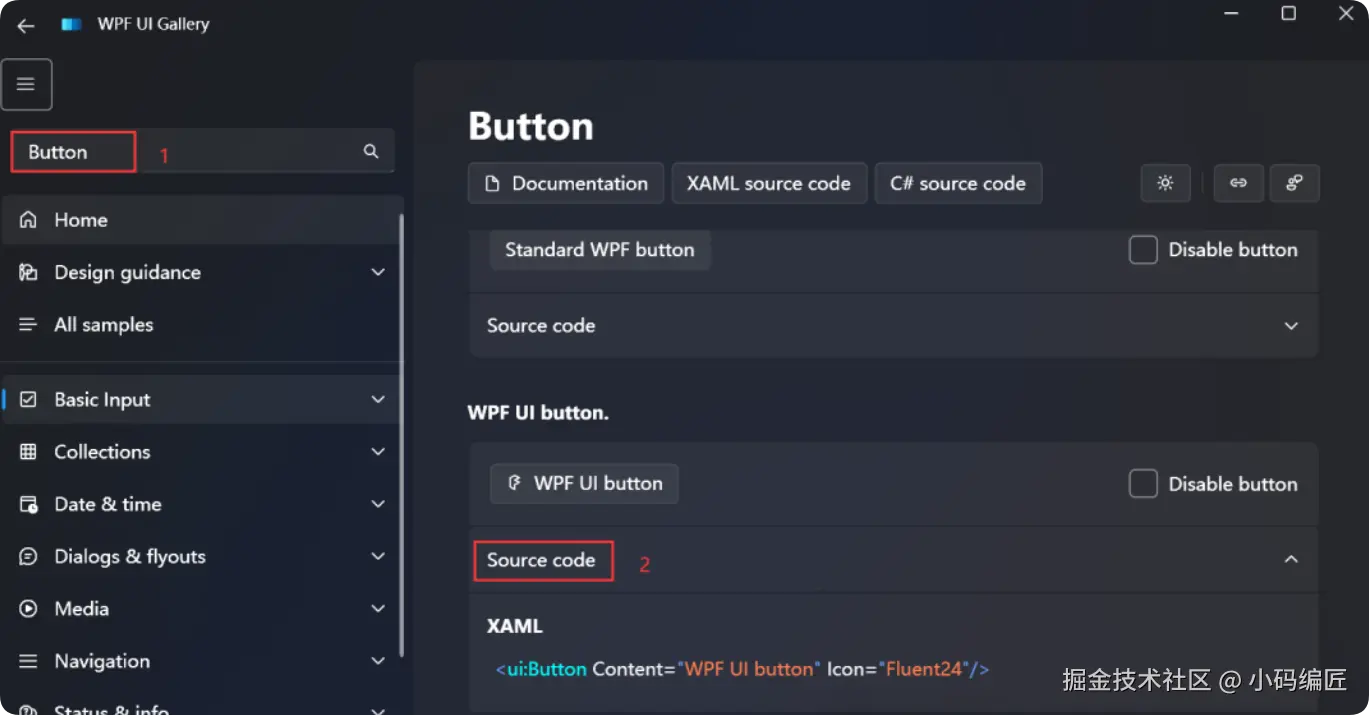Open the Documentation button
The height and width of the screenshot is (715, 1369).
click(566, 184)
